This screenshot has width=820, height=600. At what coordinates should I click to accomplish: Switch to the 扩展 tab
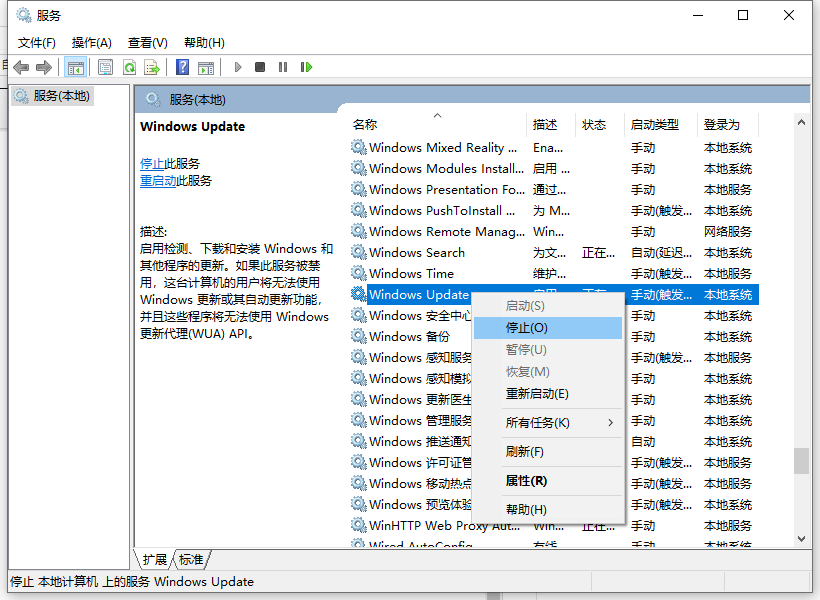coord(155,560)
